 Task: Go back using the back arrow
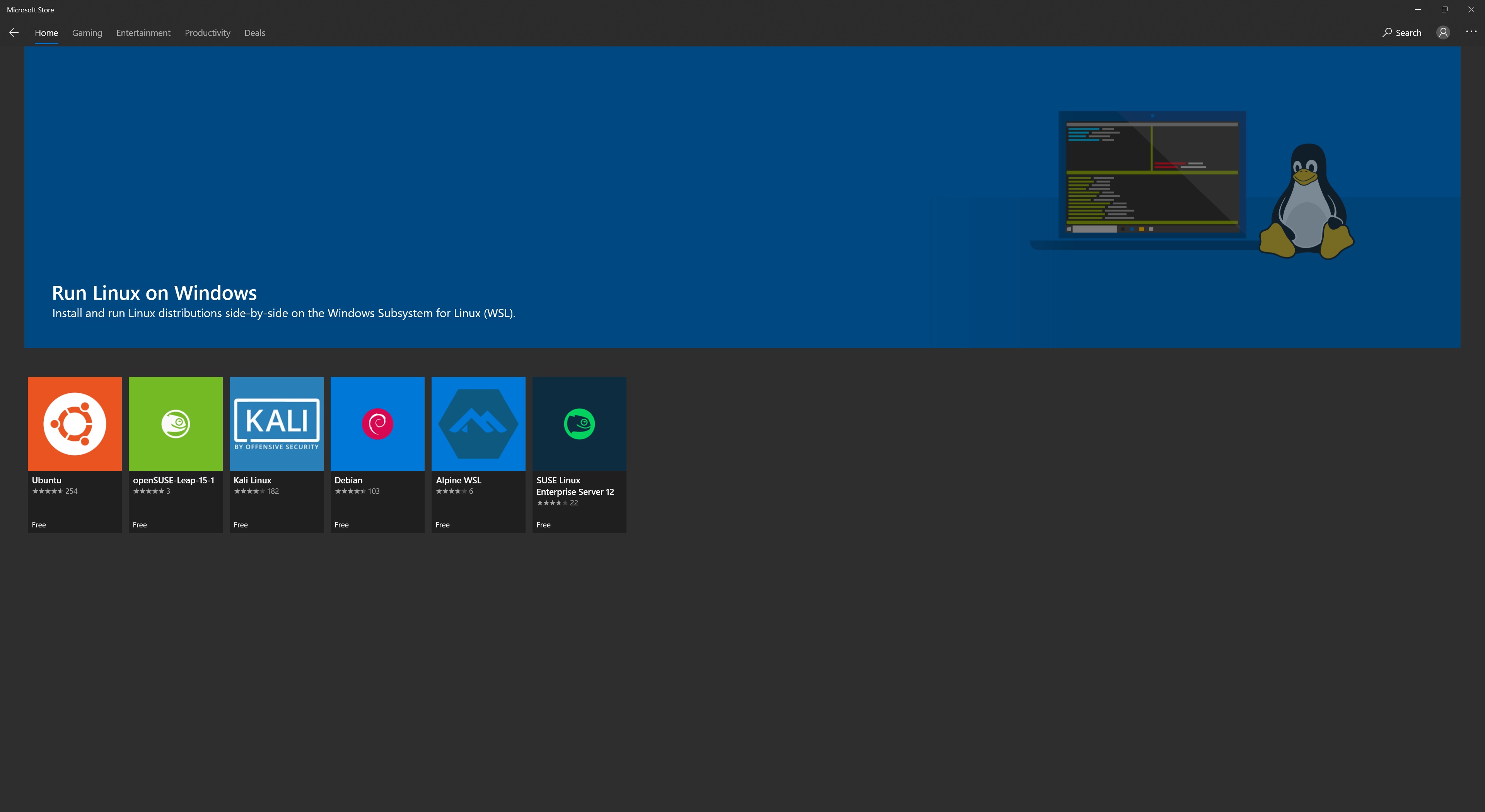pos(14,33)
